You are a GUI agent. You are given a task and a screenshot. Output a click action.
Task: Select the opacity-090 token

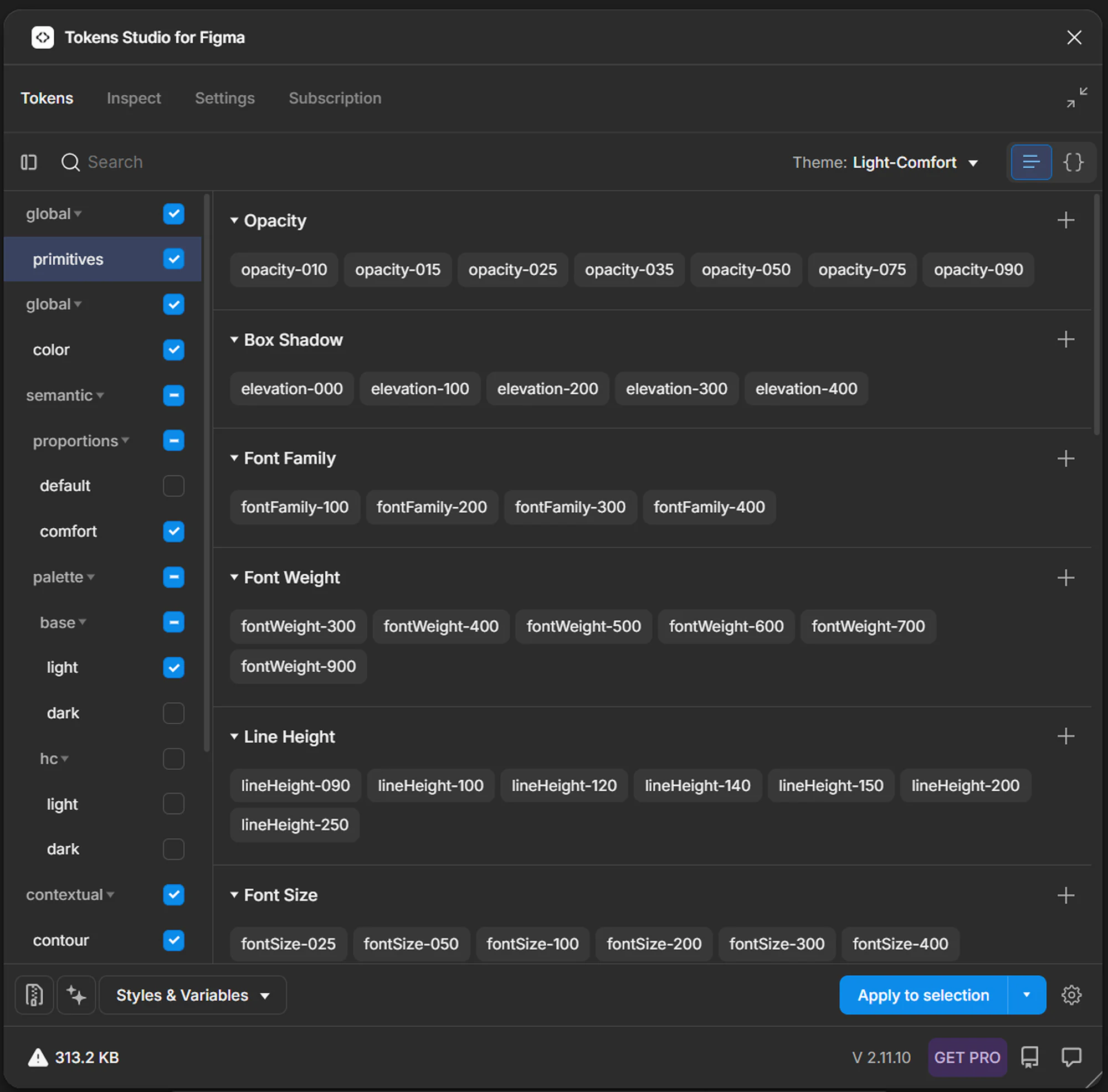click(x=978, y=270)
